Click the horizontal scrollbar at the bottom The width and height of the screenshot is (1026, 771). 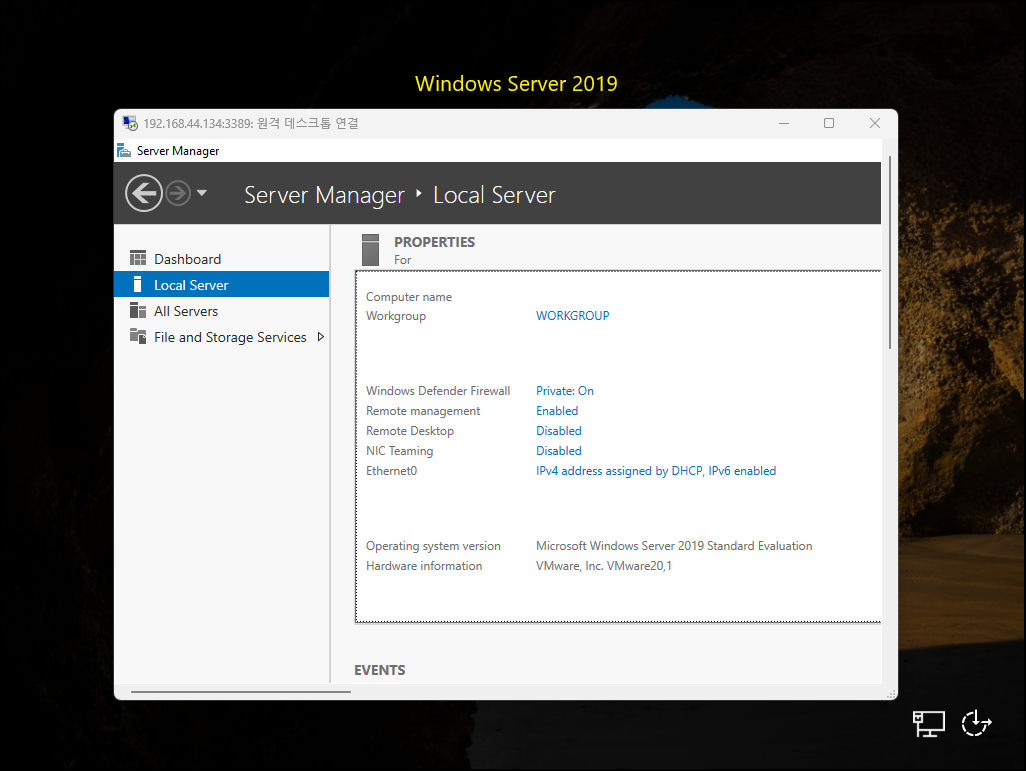click(241, 691)
